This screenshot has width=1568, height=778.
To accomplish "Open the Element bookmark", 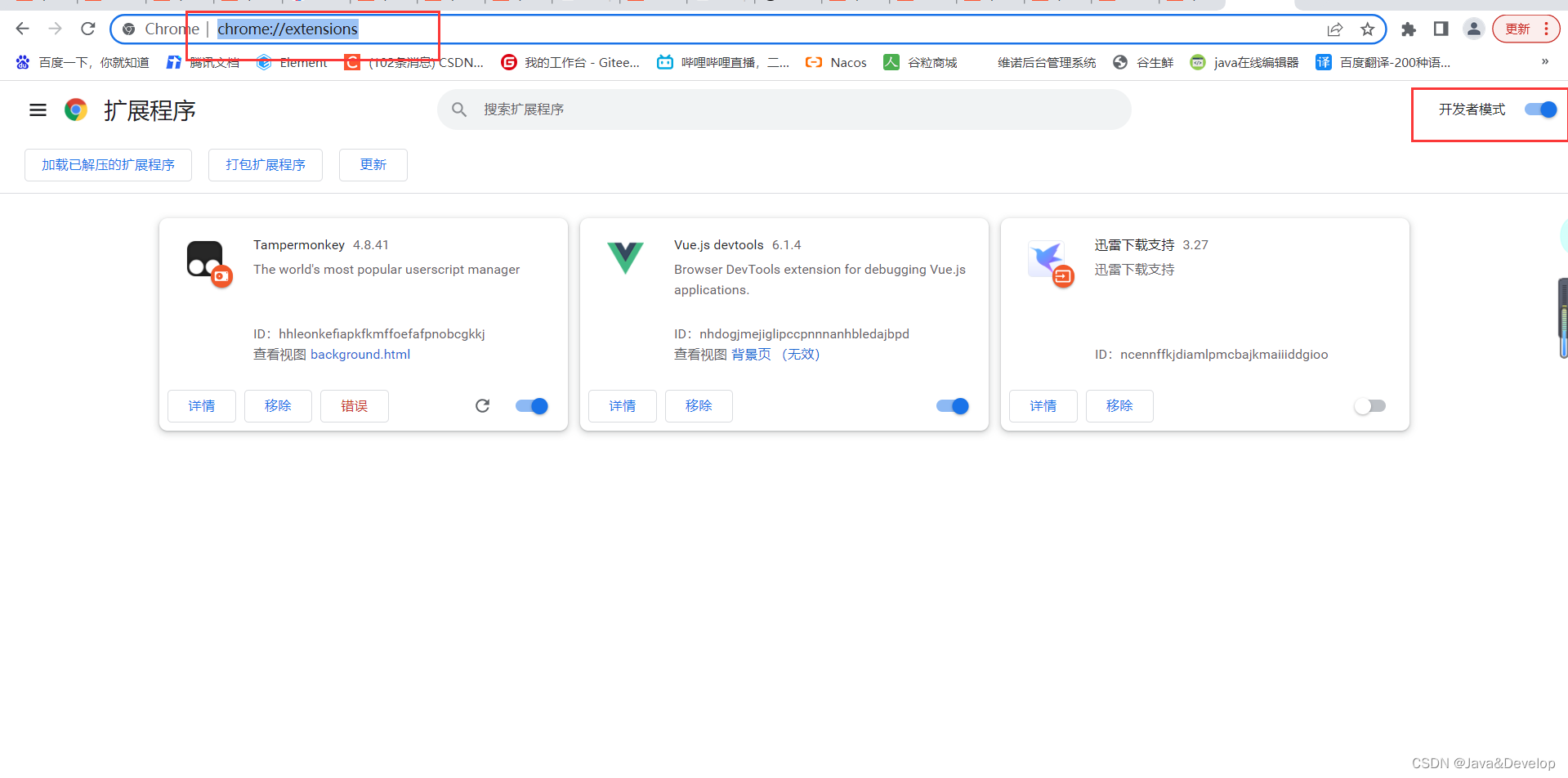I will pyautogui.click(x=292, y=63).
